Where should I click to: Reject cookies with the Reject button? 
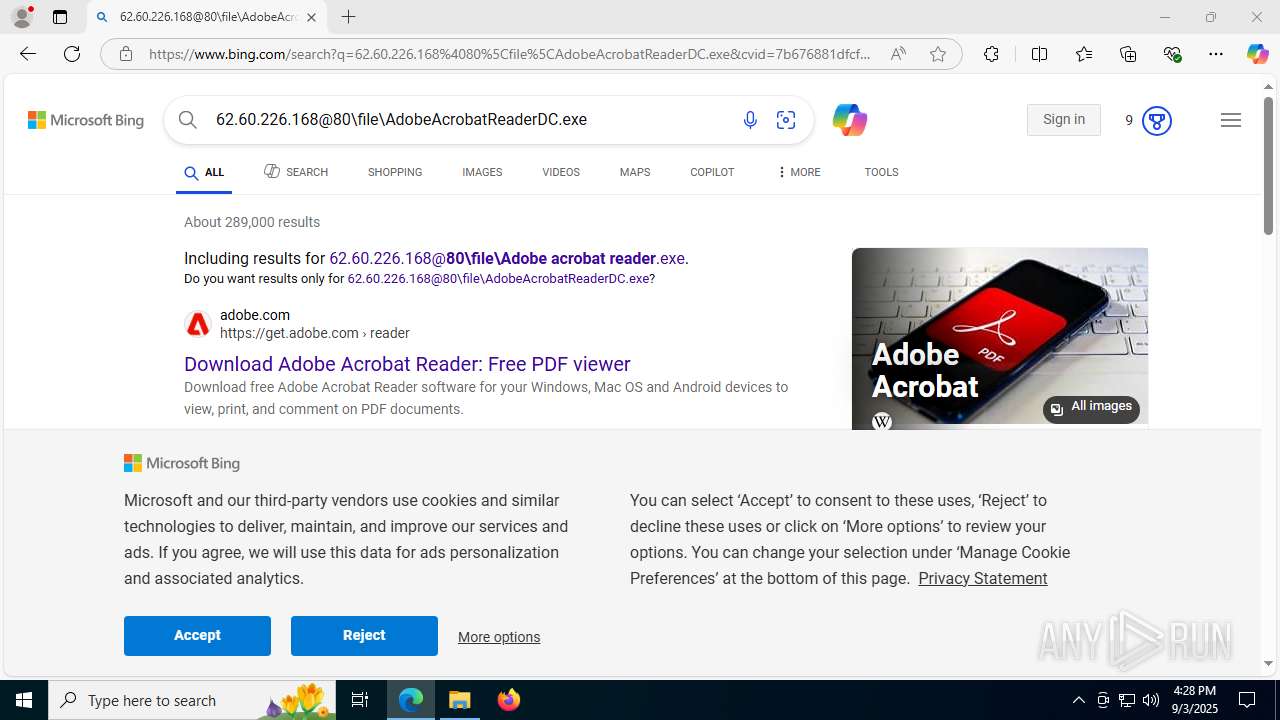(x=364, y=636)
